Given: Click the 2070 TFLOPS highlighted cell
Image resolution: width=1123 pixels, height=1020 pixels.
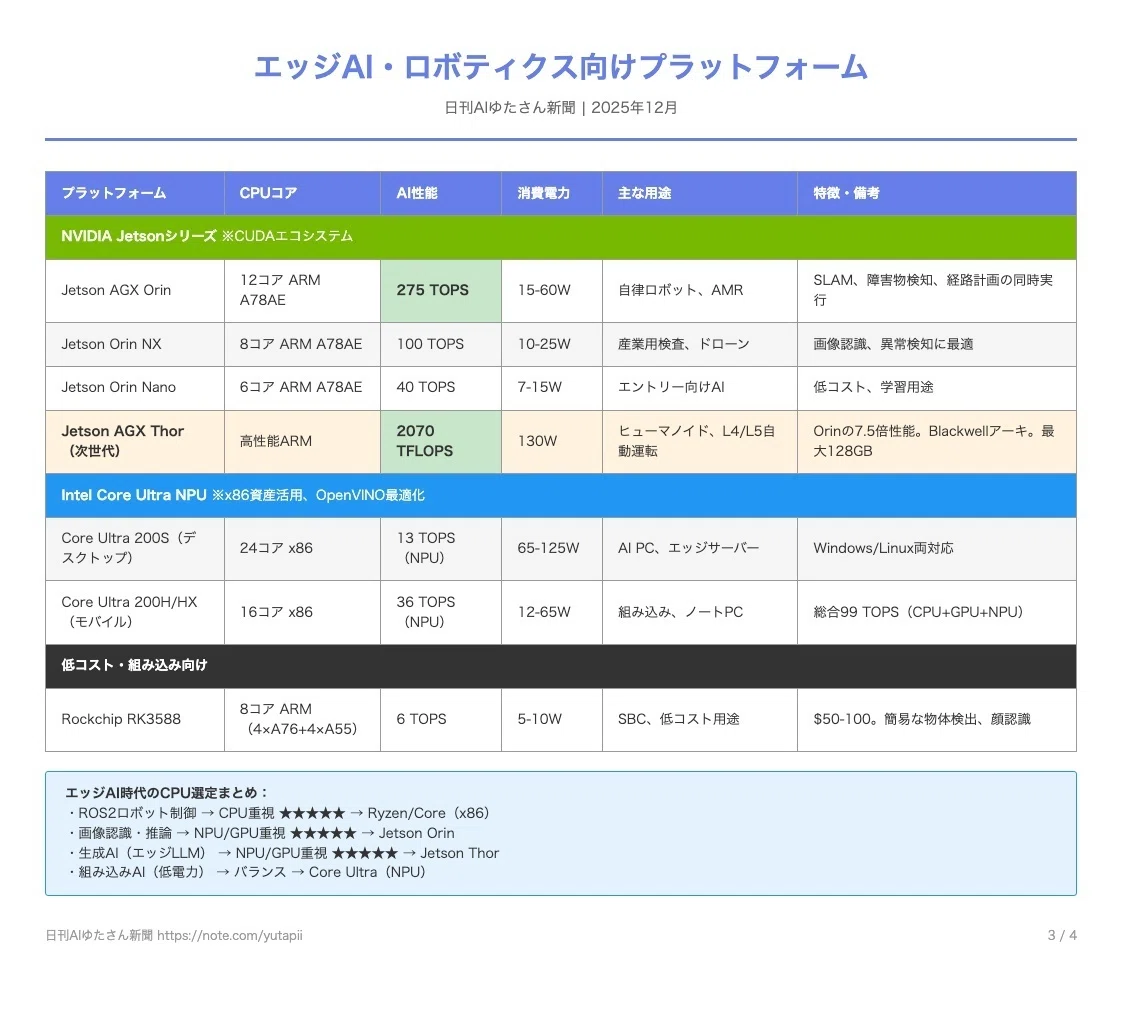Looking at the screenshot, I should [440, 441].
